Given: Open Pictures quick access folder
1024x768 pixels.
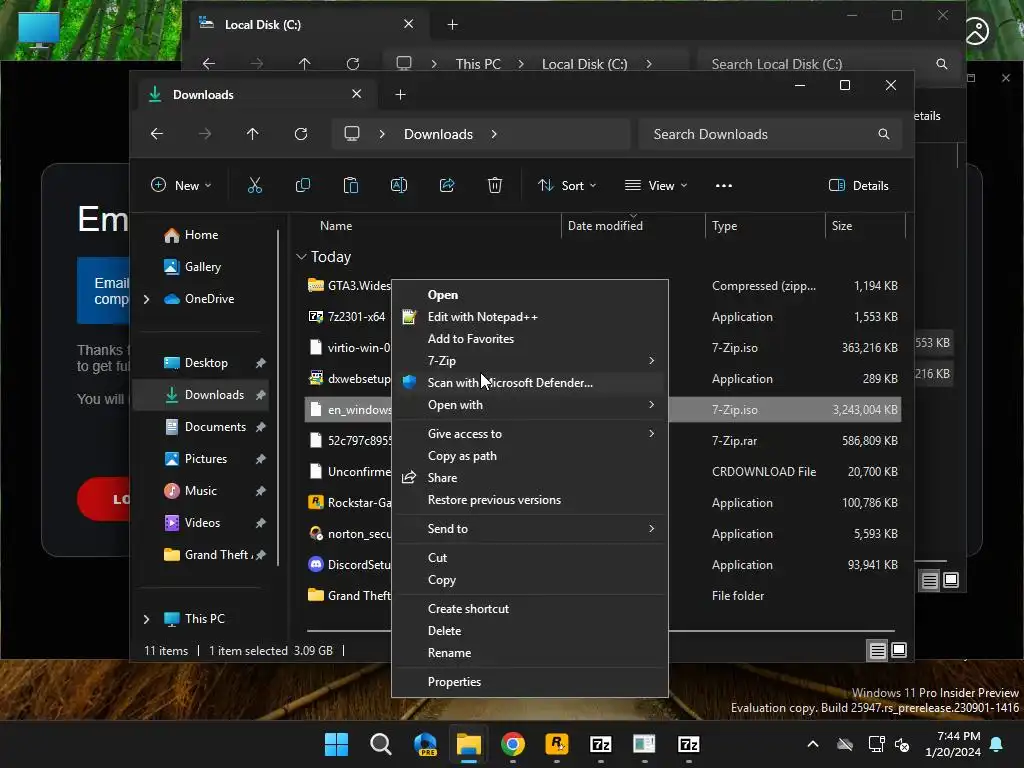Looking at the screenshot, I should (x=206, y=459).
